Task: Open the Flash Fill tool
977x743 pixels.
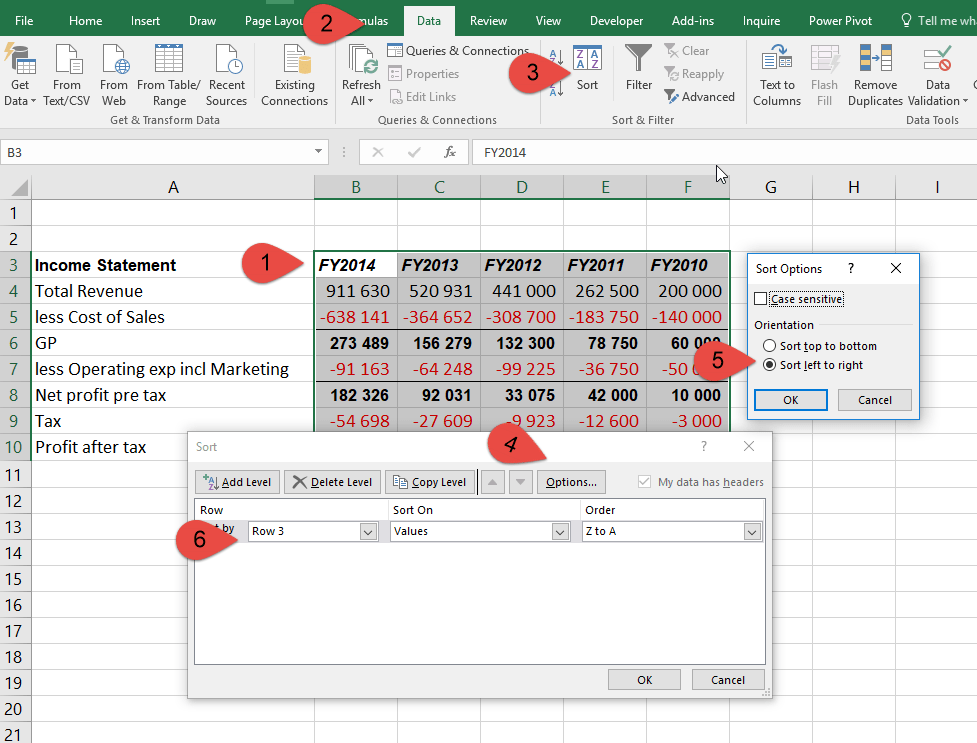Action: coord(824,72)
